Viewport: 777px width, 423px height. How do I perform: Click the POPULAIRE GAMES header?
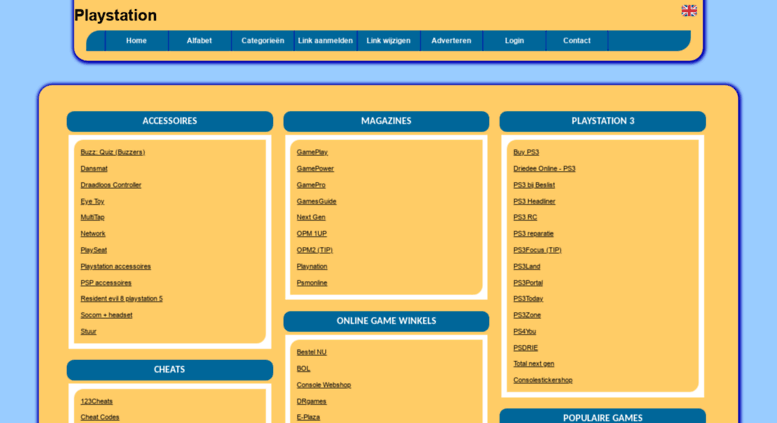point(603,417)
